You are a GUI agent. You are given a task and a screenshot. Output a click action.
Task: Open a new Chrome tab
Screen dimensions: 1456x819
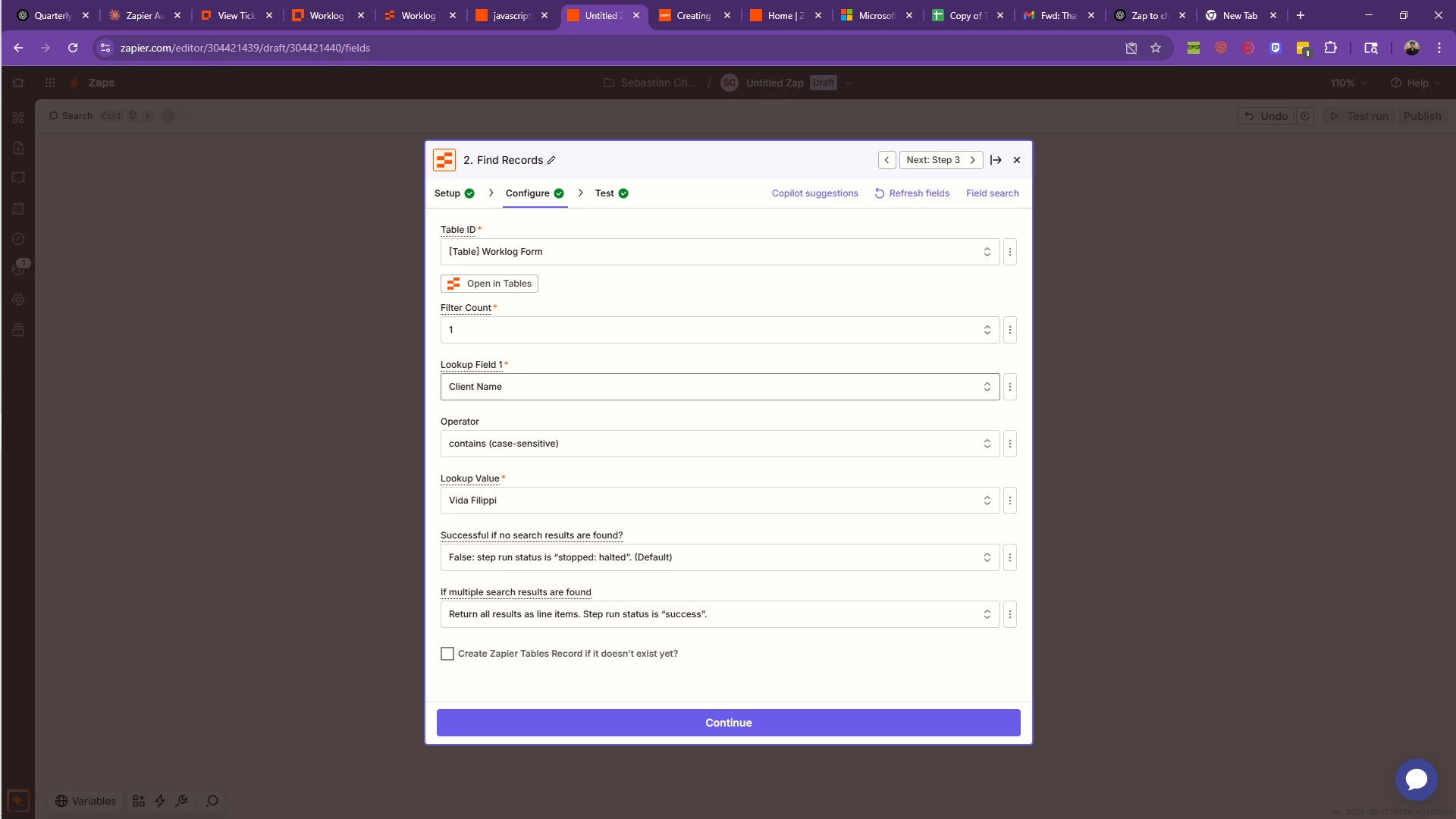coord(1301,15)
